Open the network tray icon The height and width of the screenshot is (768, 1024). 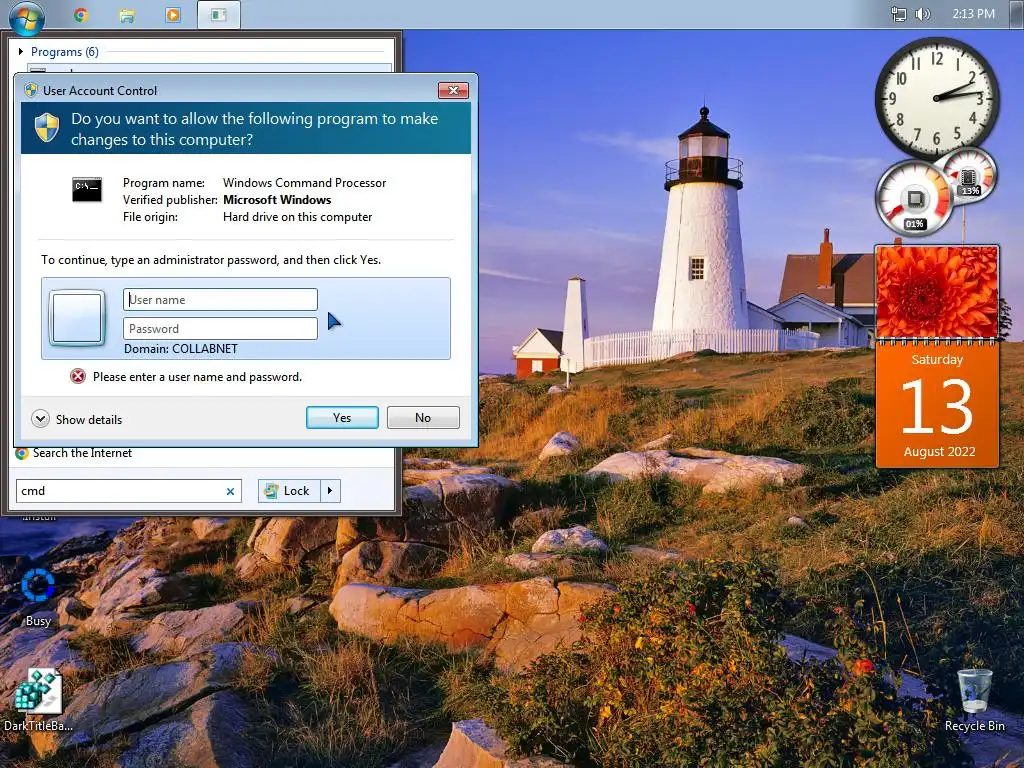(899, 14)
